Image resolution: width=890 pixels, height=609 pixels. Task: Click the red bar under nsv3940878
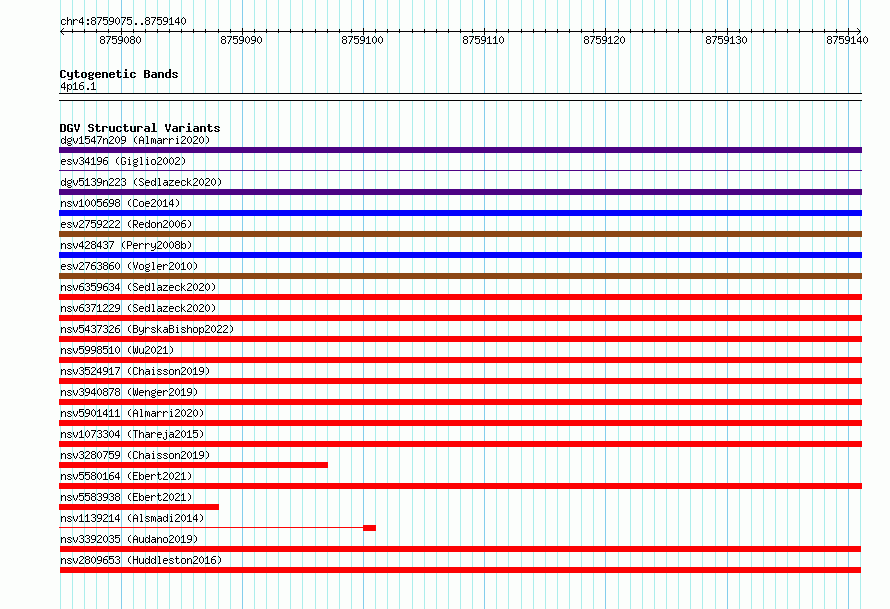(x=460, y=402)
